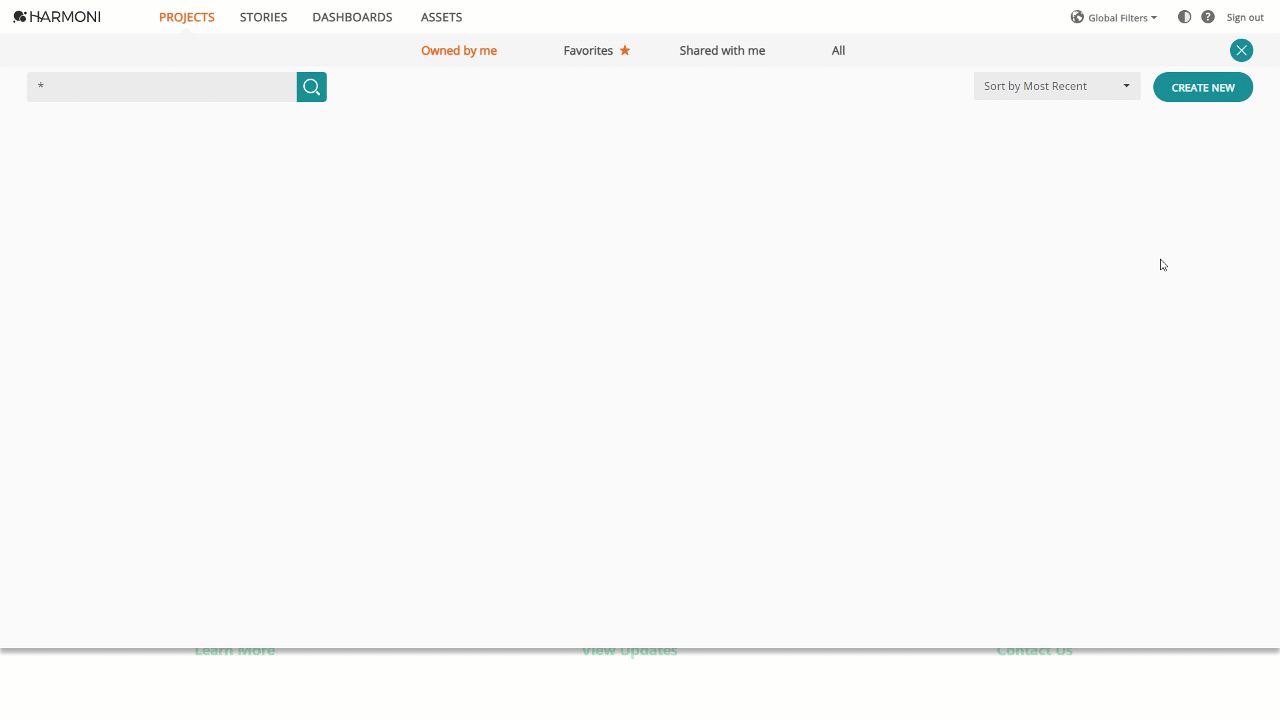Switch to the Stories section
1280x720 pixels.
pyautogui.click(x=263, y=17)
